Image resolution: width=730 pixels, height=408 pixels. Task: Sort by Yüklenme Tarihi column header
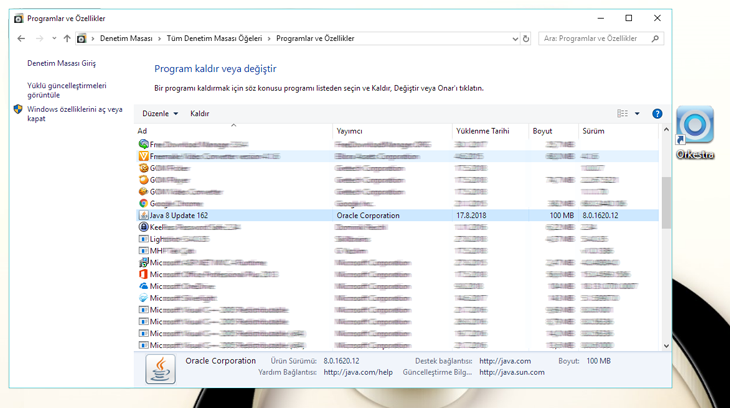point(482,131)
